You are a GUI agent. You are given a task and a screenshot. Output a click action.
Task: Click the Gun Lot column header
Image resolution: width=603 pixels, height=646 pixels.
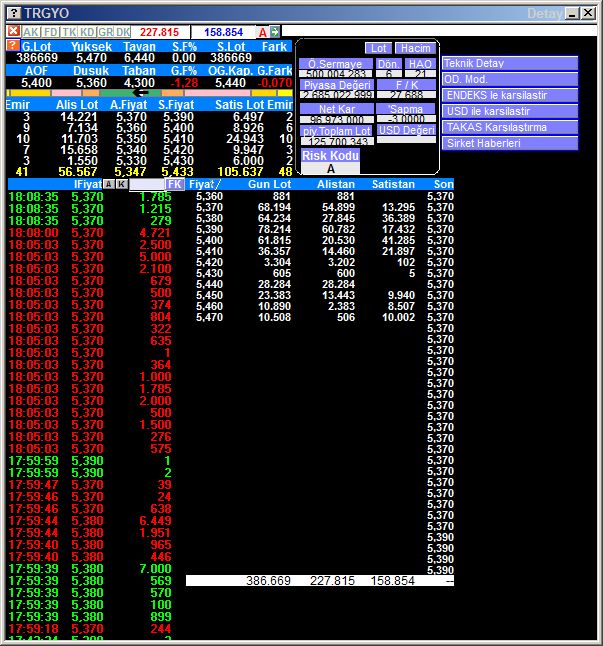tap(269, 184)
